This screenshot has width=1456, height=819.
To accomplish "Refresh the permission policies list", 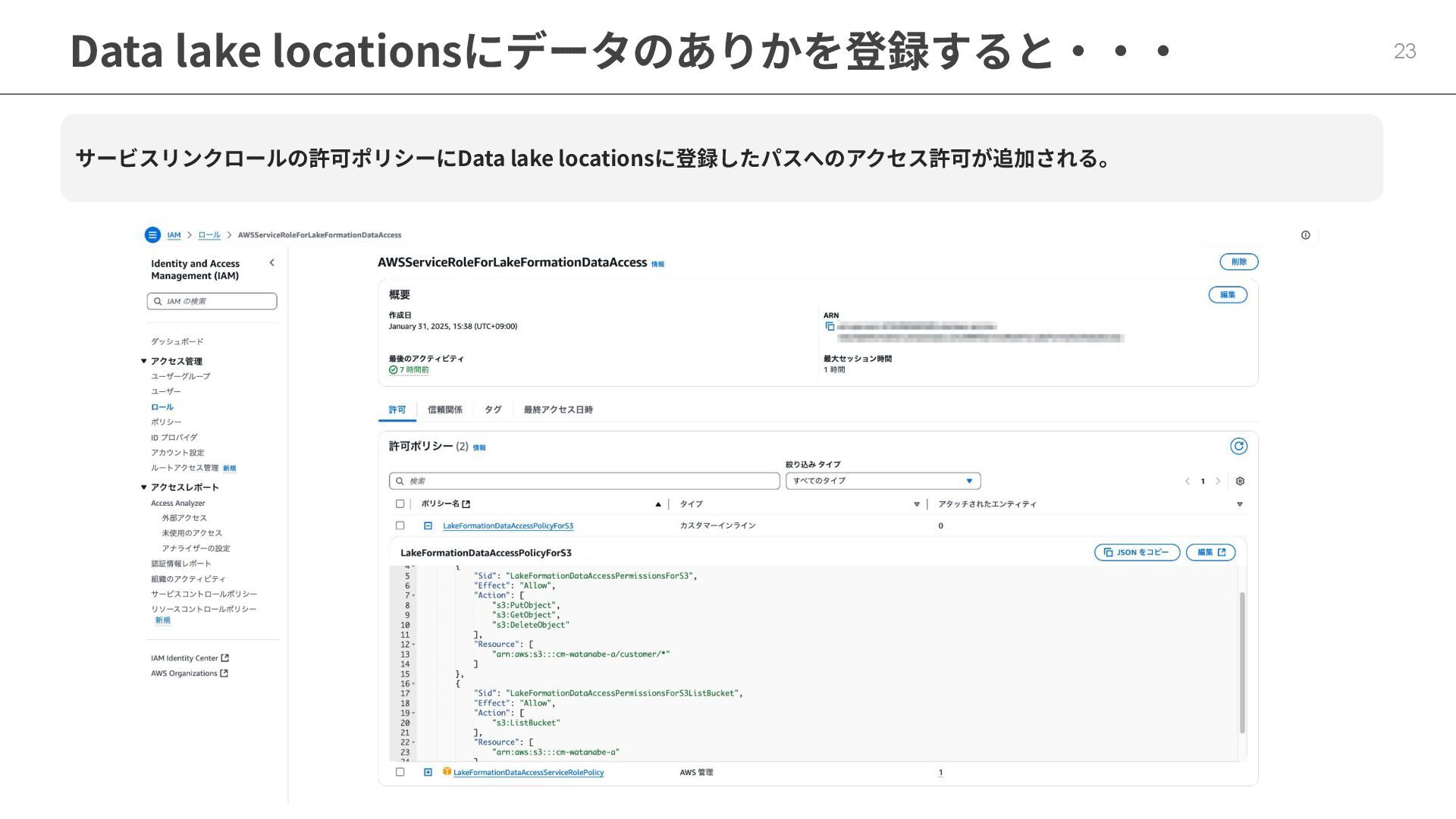I will [1238, 447].
